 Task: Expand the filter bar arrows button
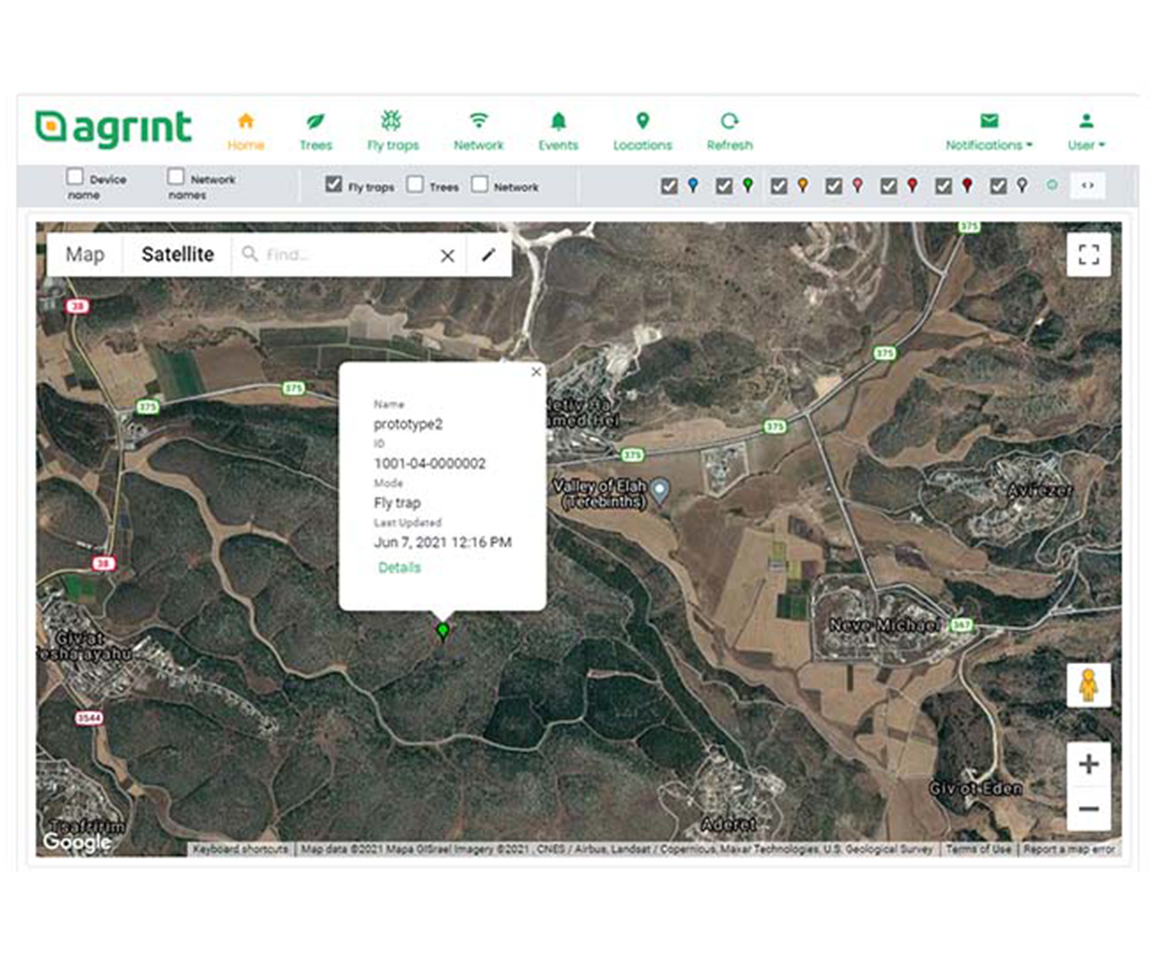click(x=1088, y=186)
